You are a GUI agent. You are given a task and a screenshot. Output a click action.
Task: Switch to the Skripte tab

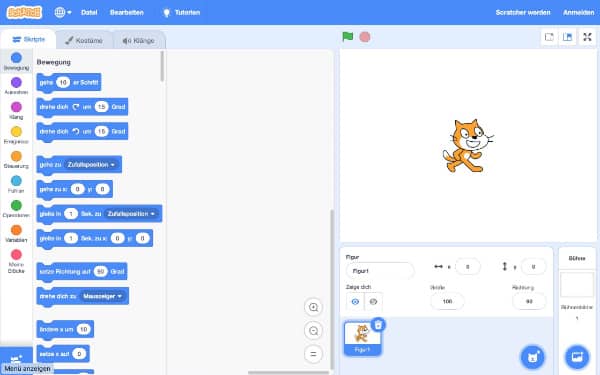click(28, 39)
